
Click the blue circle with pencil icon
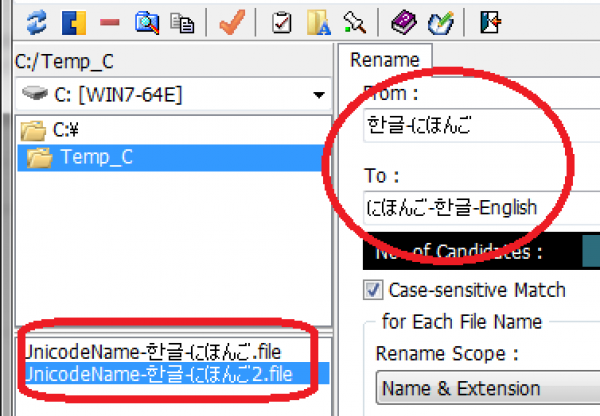441,23
